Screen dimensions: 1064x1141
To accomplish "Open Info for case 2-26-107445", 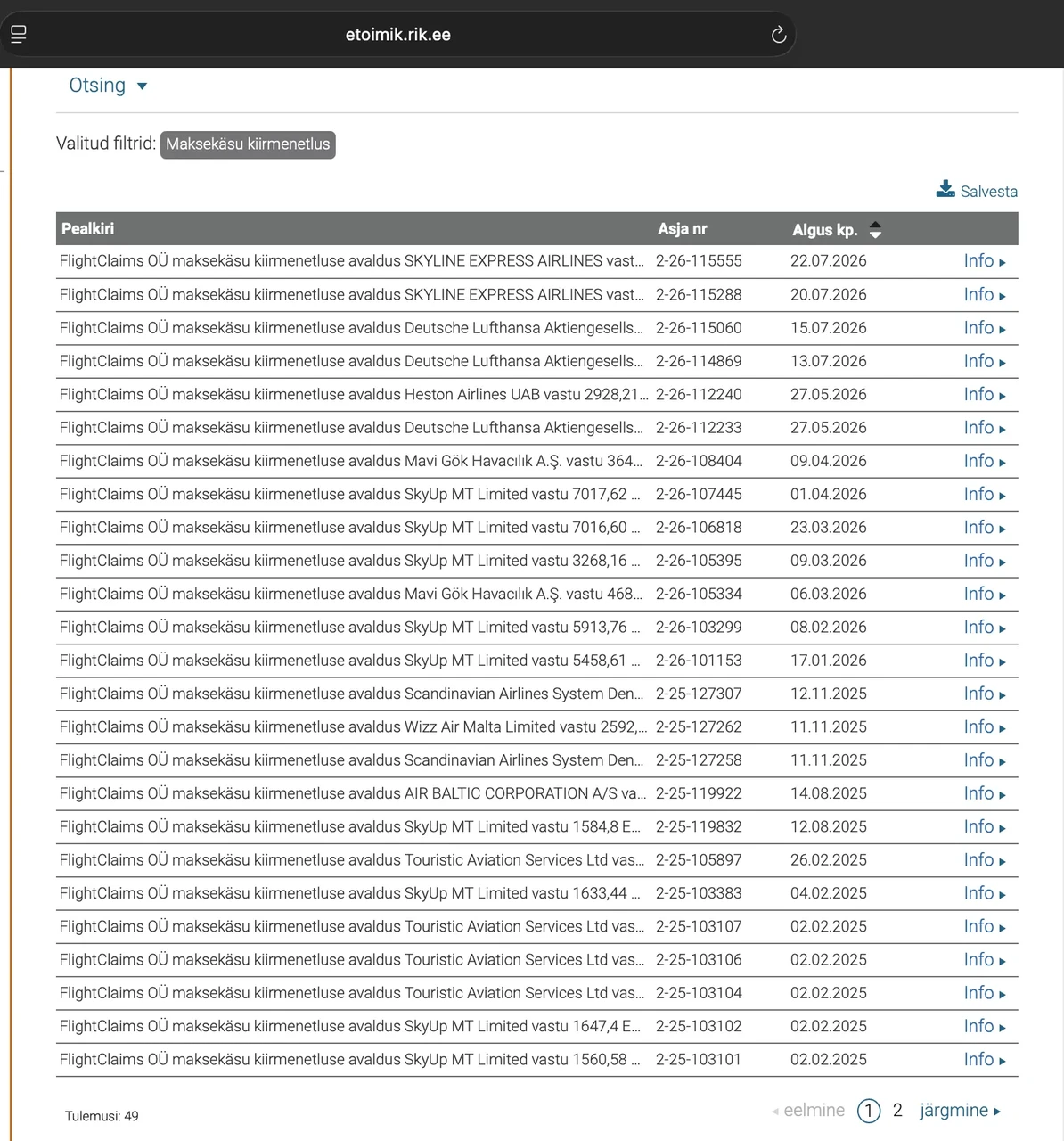I will pyautogui.click(x=984, y=494).
